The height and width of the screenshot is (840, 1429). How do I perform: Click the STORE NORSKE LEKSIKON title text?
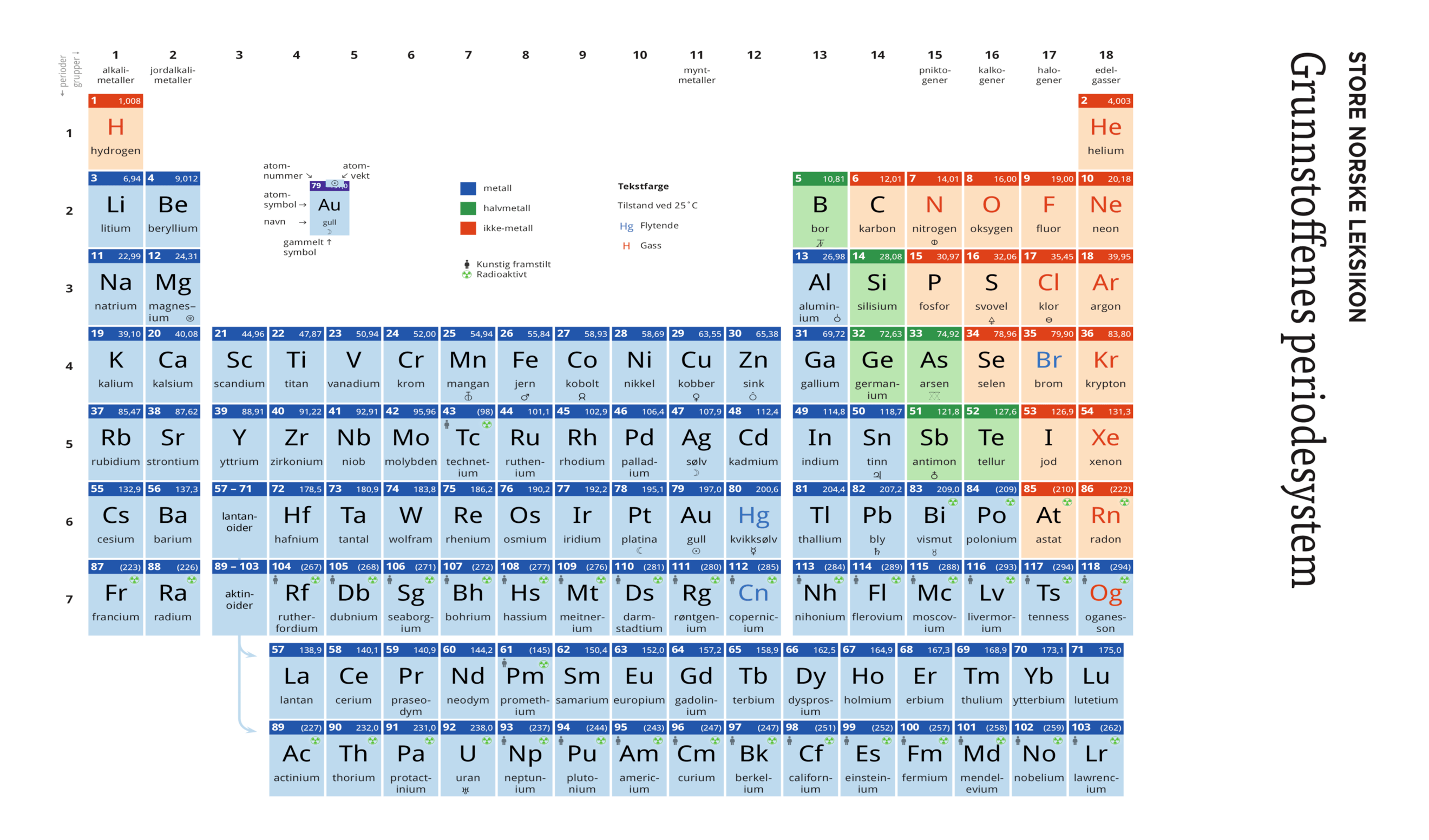[x=1356, y=187]
